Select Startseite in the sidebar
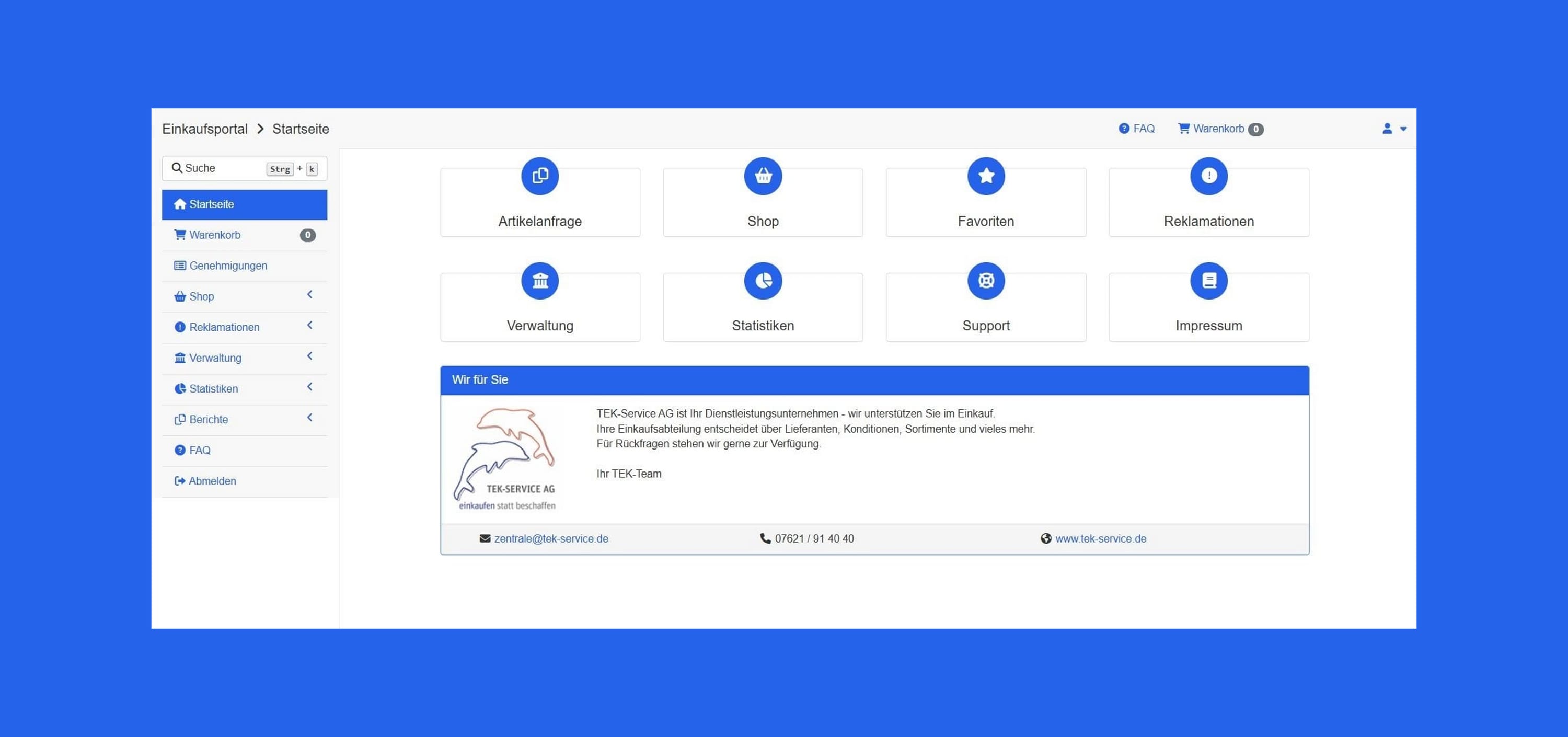1568x737 pixels. [x=211, y=204]
